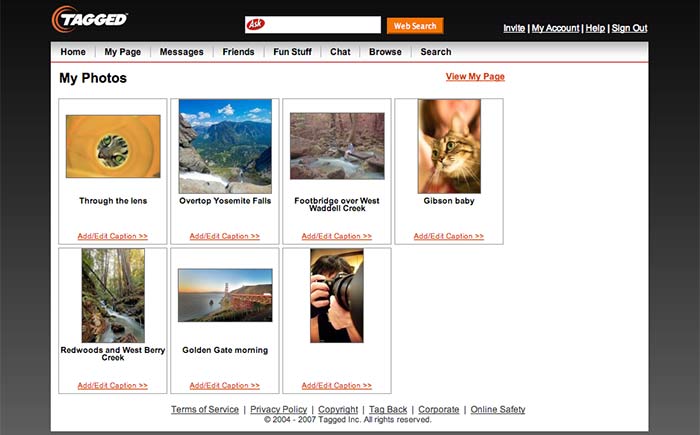The height and width of the screenshot is (435, 700).
Task: Open the Redwoods and West Berry Creek photo
Action: point(113,295)
